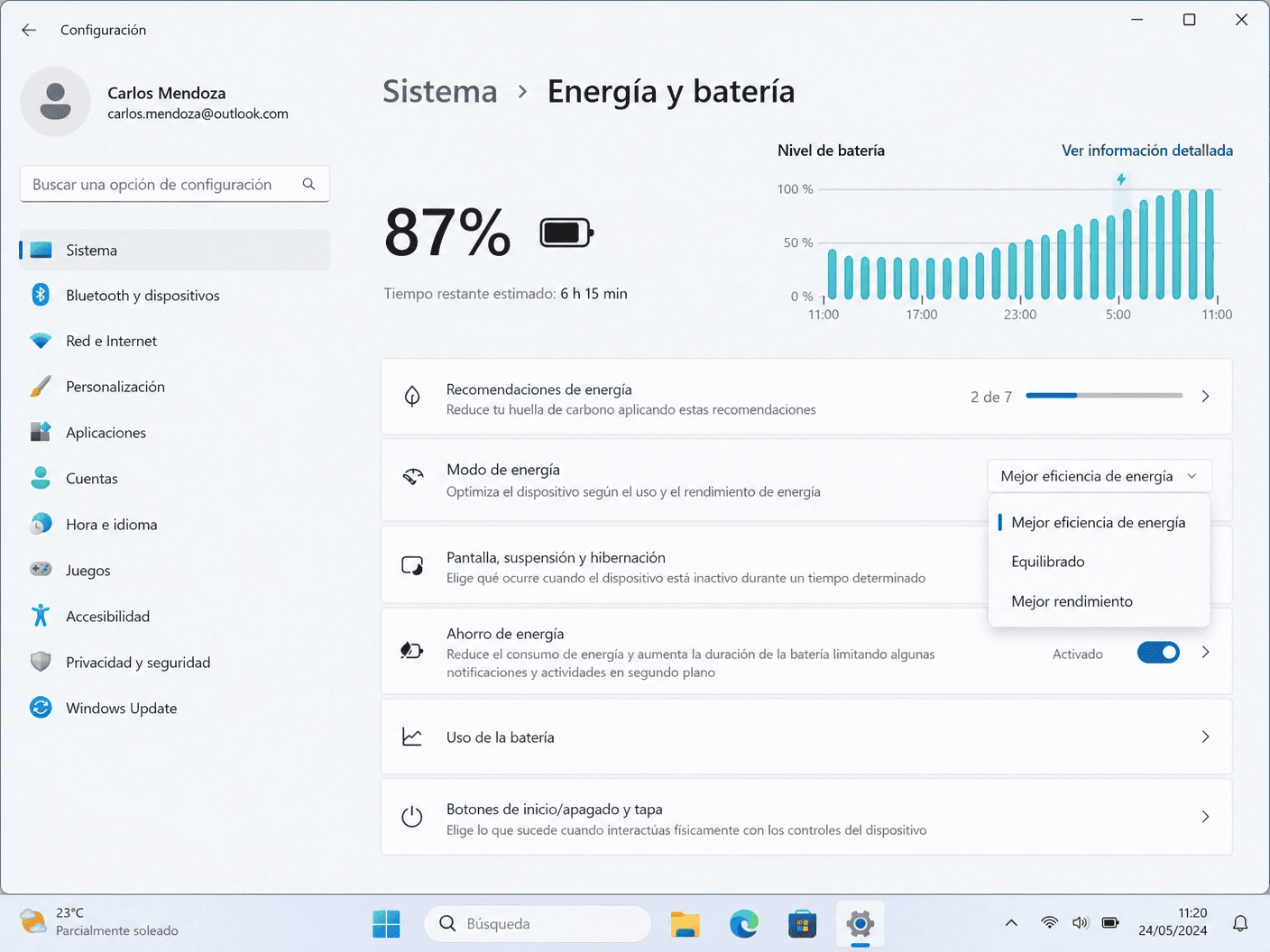Click the 87% battery percentage text
The height and width of the screenshot is (952, 1270).
[x=447, y=233]
